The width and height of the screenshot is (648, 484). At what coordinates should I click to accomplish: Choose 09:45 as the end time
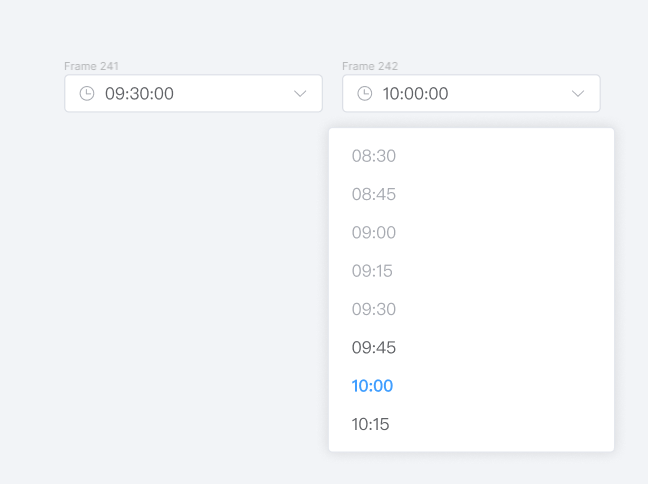click(x=373, y=348)
